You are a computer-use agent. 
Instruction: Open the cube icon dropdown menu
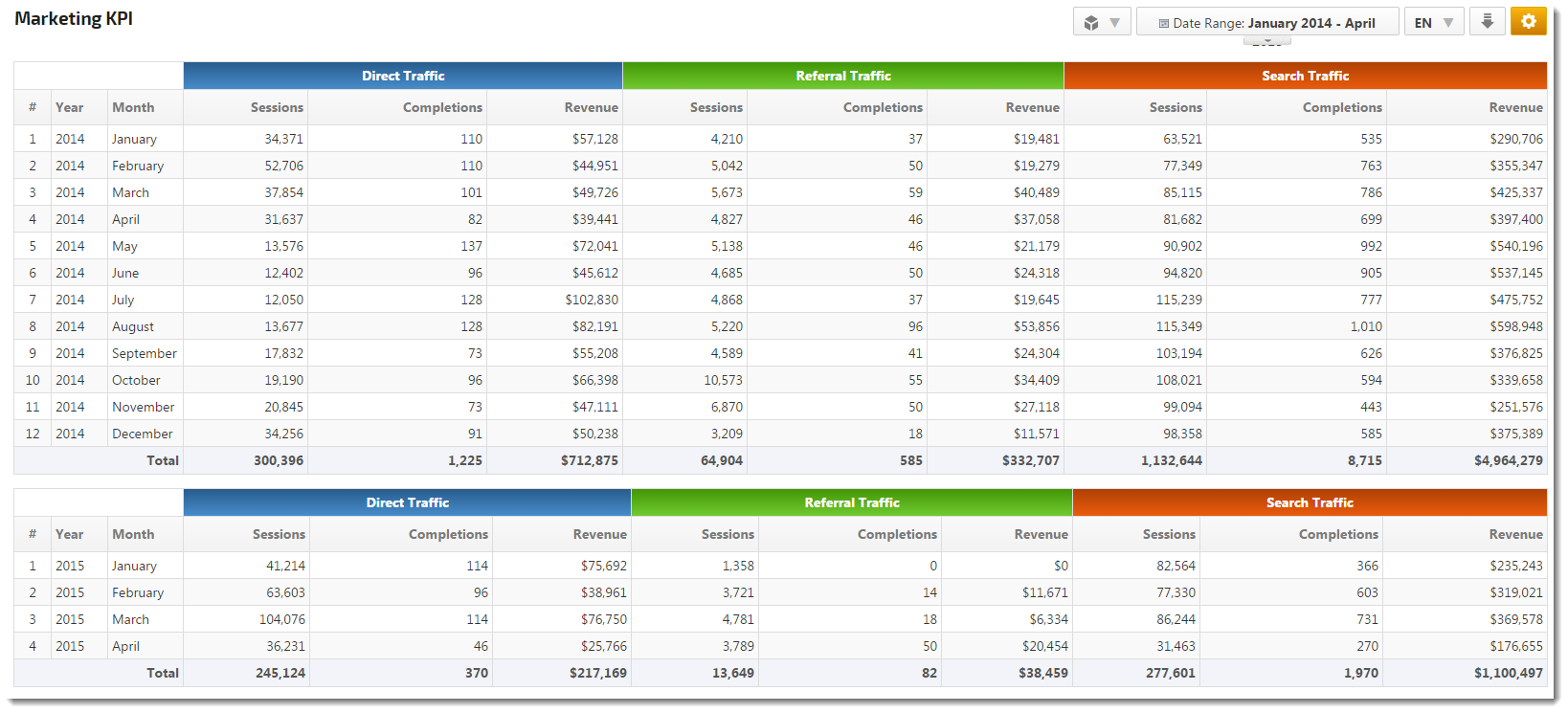pos(1102,22)
